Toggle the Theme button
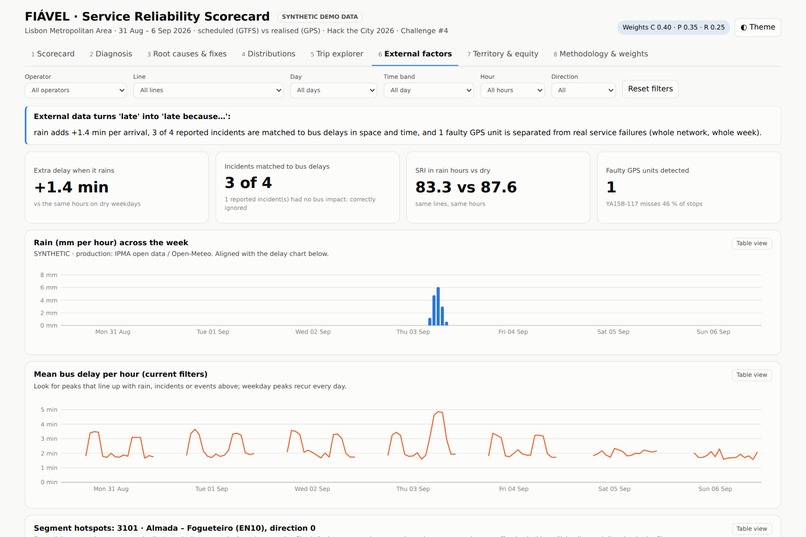The height and width of the screenshot is (537, 806). point(758,27)
